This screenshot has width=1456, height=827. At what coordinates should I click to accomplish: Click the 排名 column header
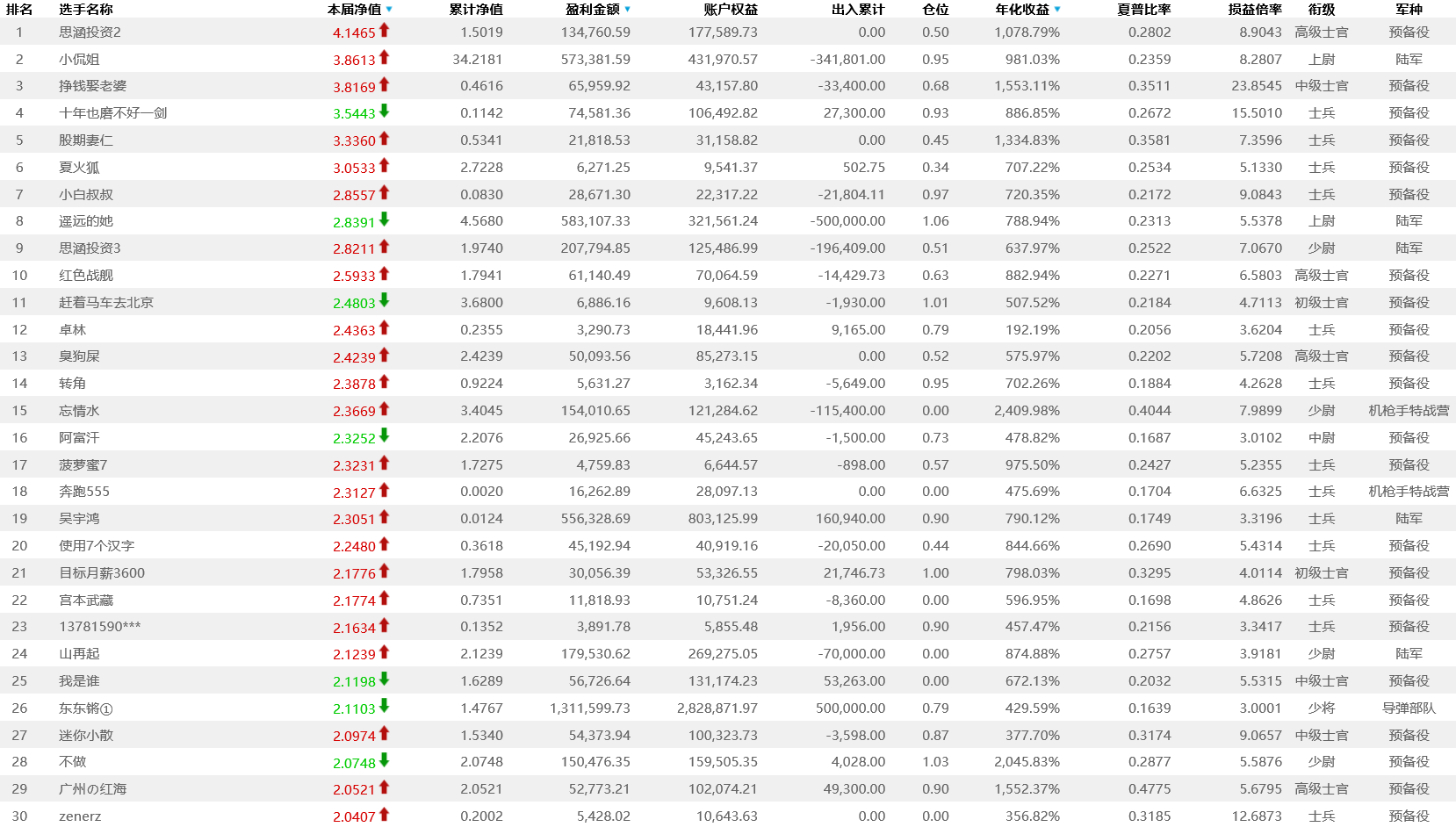coord(19,10)
